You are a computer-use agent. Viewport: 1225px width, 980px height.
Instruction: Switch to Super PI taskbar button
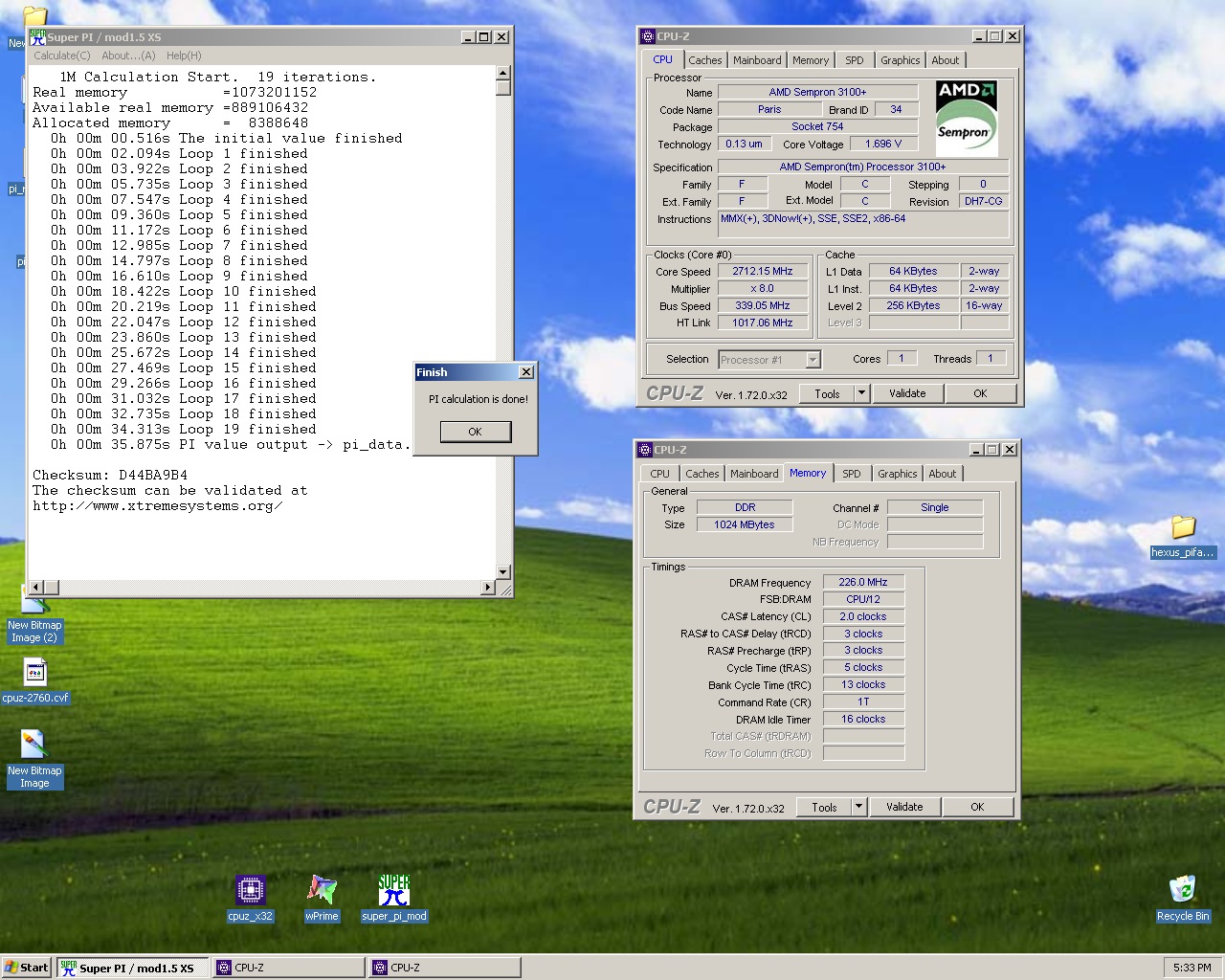(x=132, y=968)
